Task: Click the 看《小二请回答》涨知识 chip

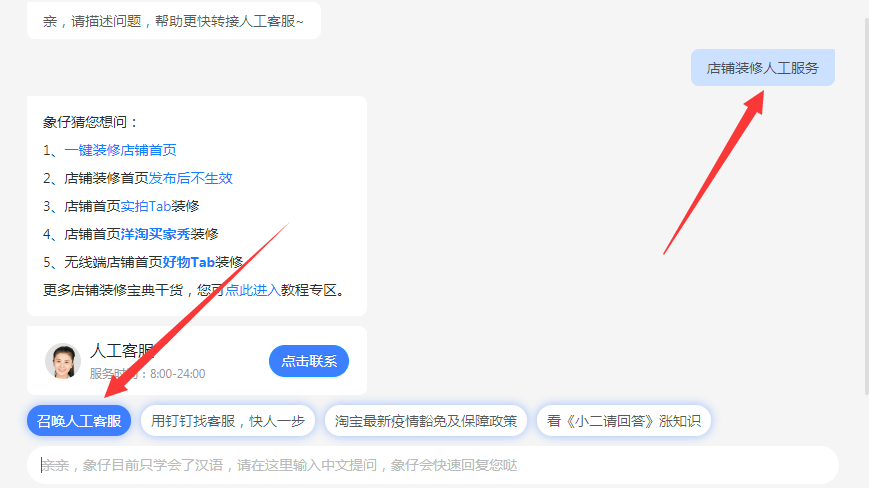Action: coord(623,421)
